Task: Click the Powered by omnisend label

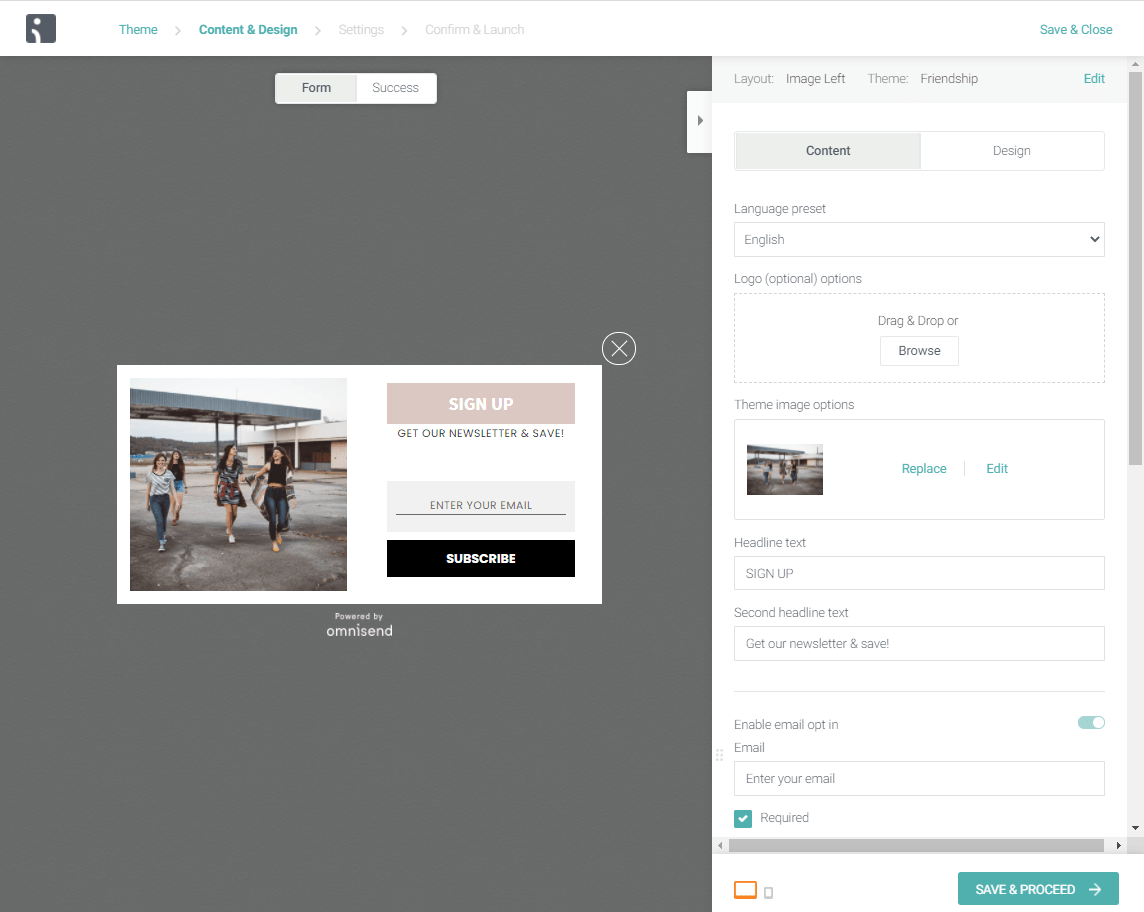Action: [359, 626]
